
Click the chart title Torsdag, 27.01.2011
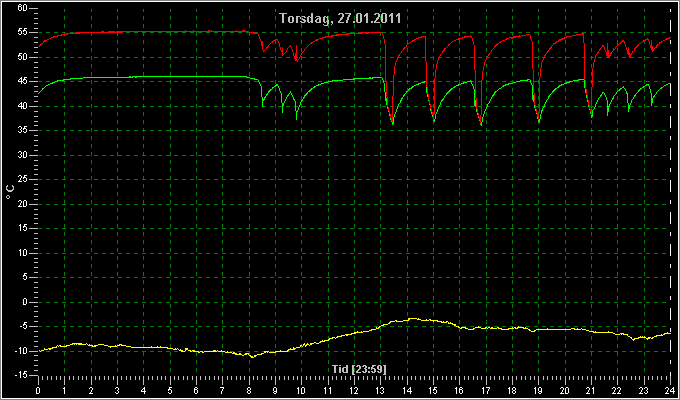tap(340, 18)
